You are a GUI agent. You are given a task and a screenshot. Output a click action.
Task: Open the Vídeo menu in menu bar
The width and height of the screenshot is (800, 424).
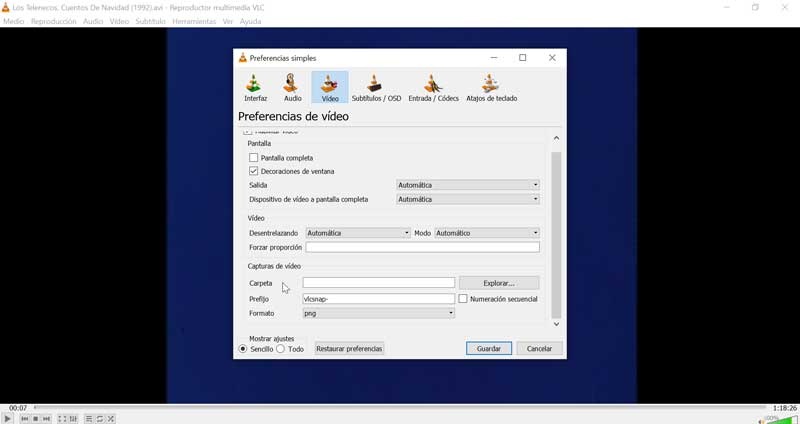(119, 21)
